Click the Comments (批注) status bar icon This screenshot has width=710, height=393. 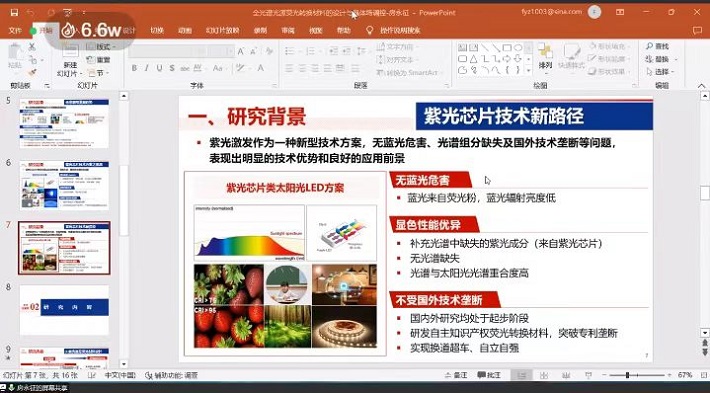click(489, 375)
